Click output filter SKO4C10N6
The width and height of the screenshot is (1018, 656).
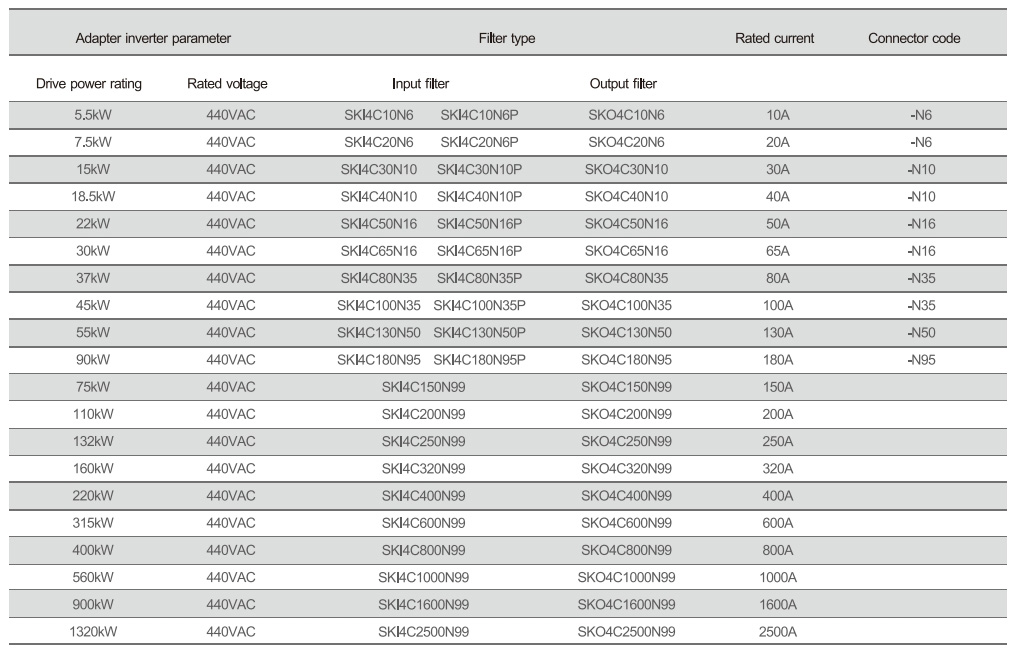(627, 115)
